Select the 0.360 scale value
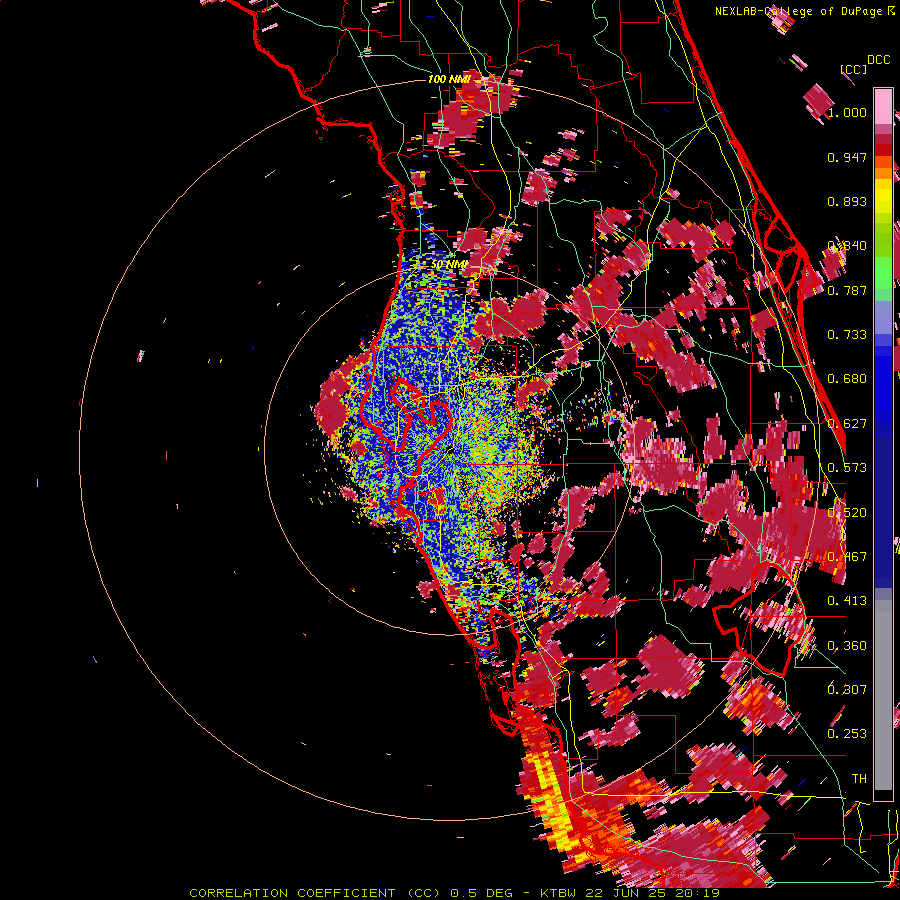 (847, 646)
